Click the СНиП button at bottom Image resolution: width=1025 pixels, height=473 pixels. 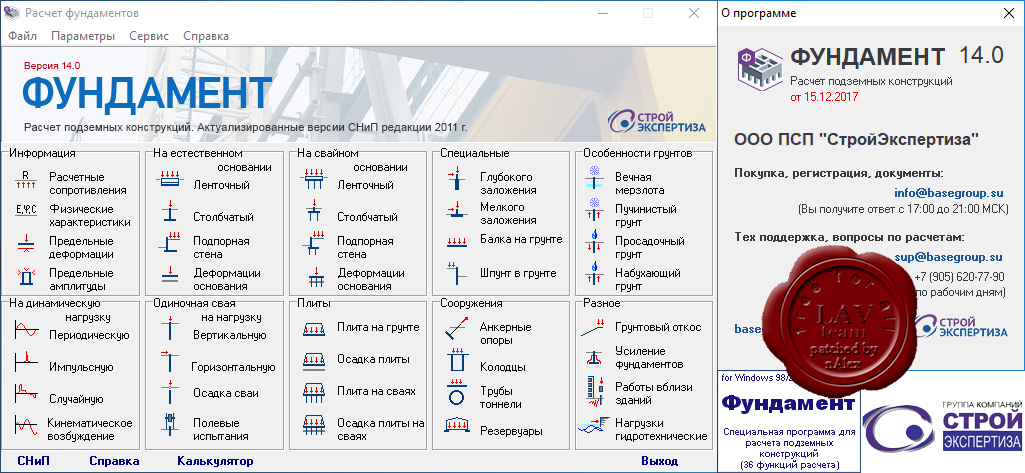(33, 461)
